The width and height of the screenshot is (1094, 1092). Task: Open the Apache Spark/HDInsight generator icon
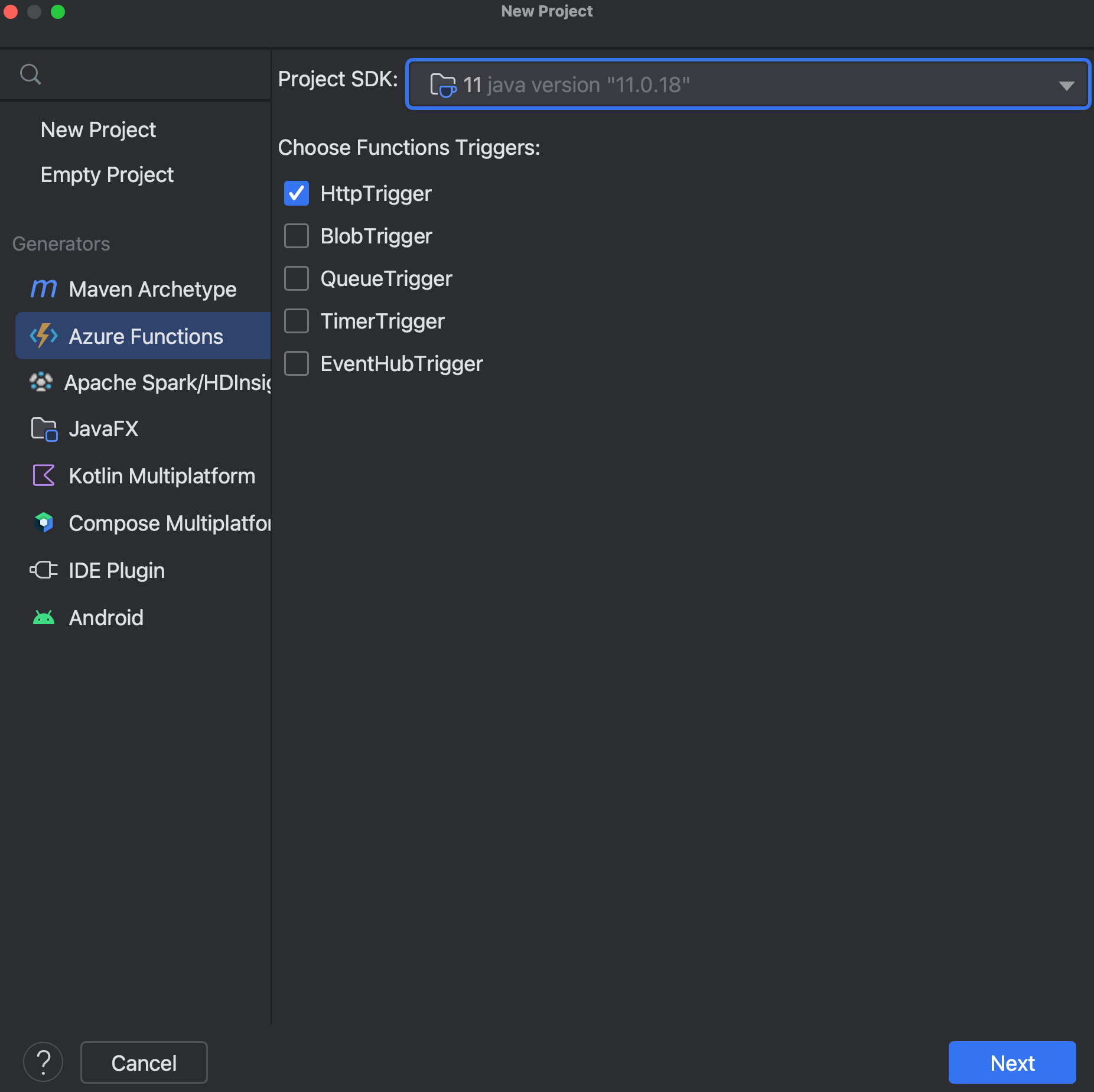coord(41,382)
